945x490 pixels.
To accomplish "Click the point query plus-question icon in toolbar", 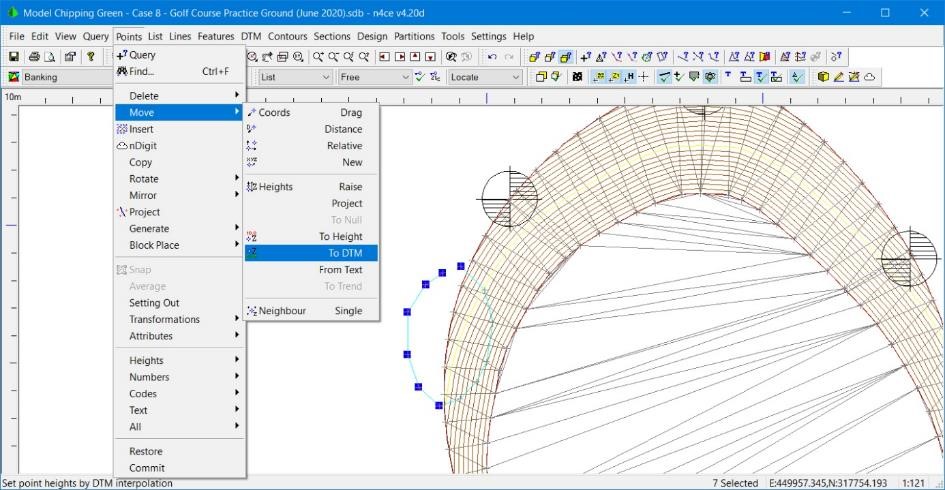I will tap(585, 57).
